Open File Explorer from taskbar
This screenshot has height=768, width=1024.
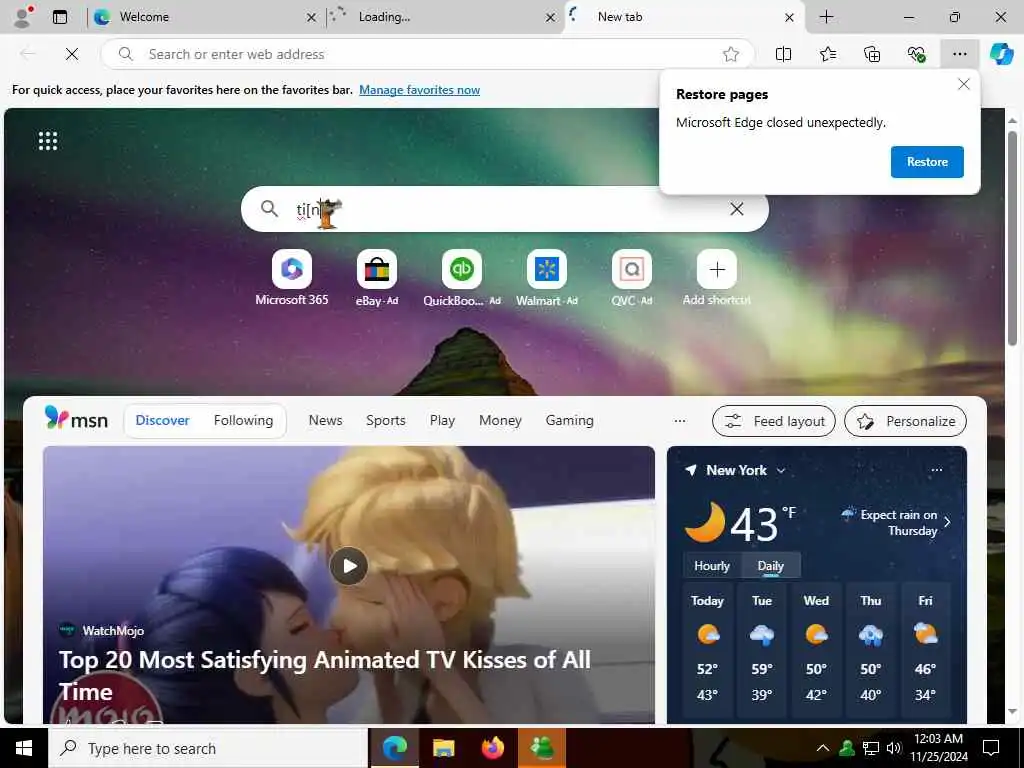pyautogui.click(x=443, y=748)
